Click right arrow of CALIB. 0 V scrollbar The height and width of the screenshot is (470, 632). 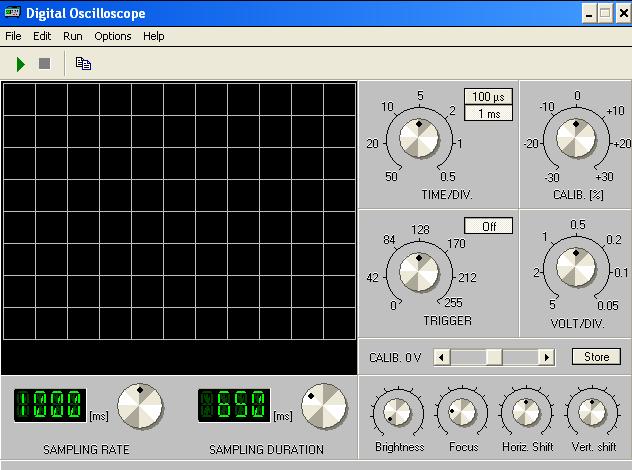pos(546,357)
